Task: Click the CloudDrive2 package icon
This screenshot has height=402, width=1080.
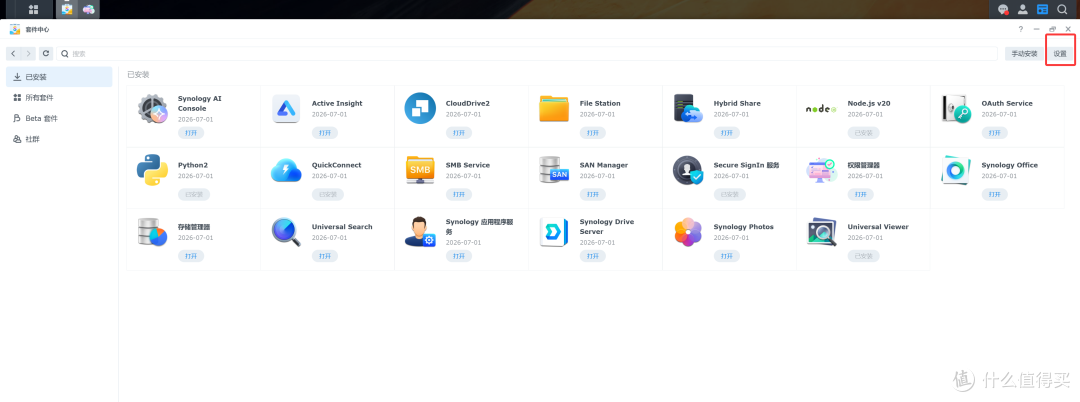Action: click(420, 108)
